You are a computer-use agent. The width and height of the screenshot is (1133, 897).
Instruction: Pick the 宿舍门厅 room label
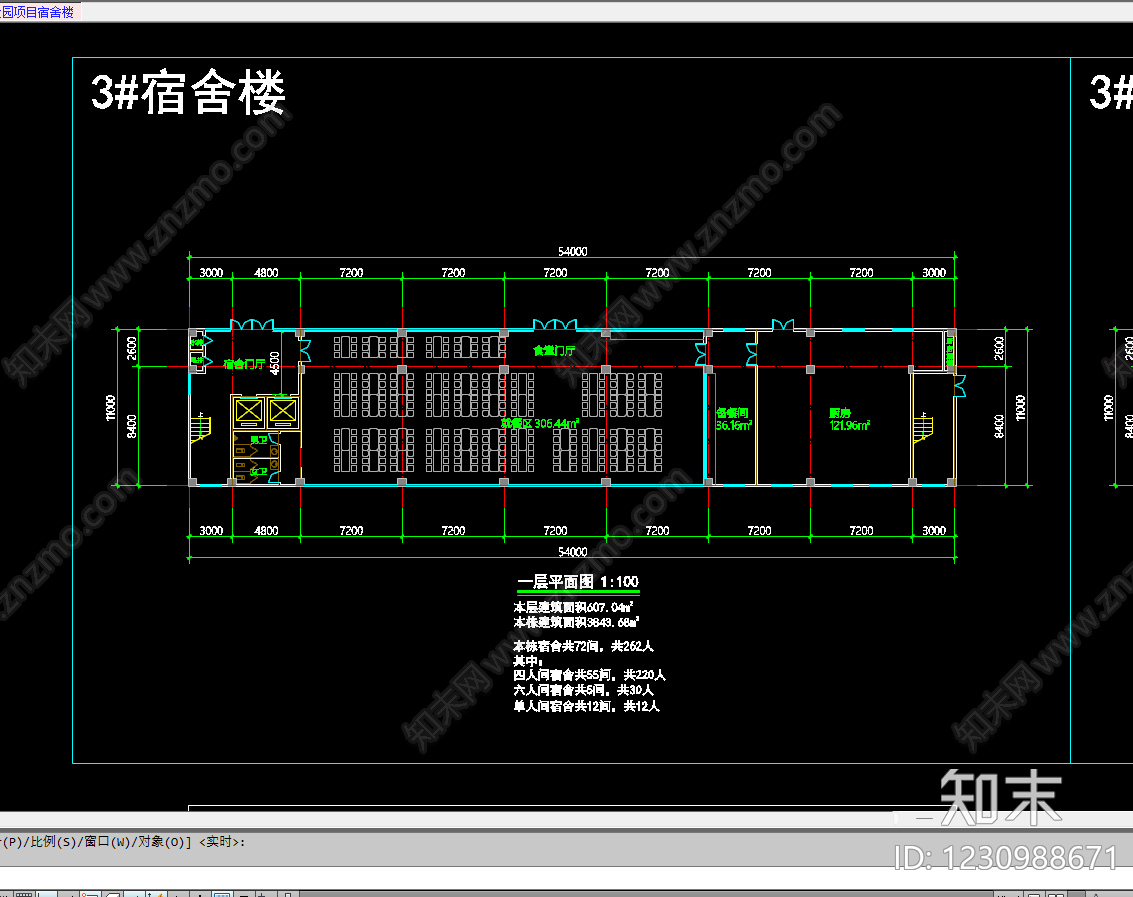pos(244,364)
